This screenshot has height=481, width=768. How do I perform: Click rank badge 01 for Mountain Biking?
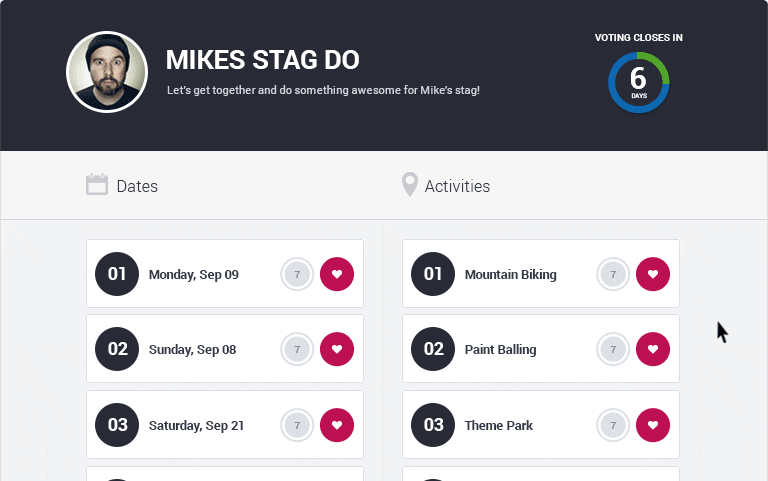click(433, 274)
